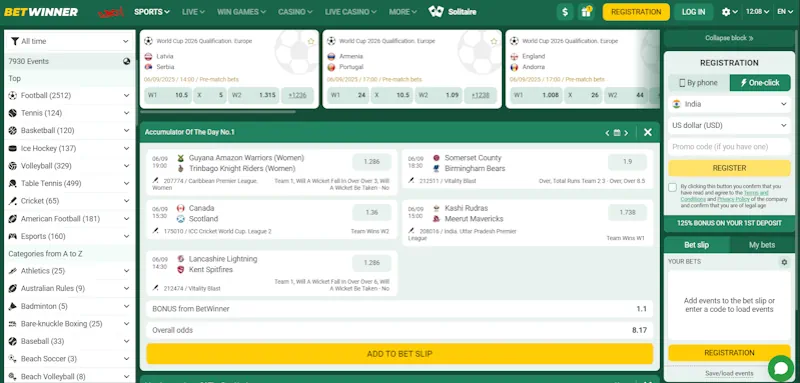Select the Ice Hockey sport icon
The height and width of the screenshot is (383, 800).
12,148
